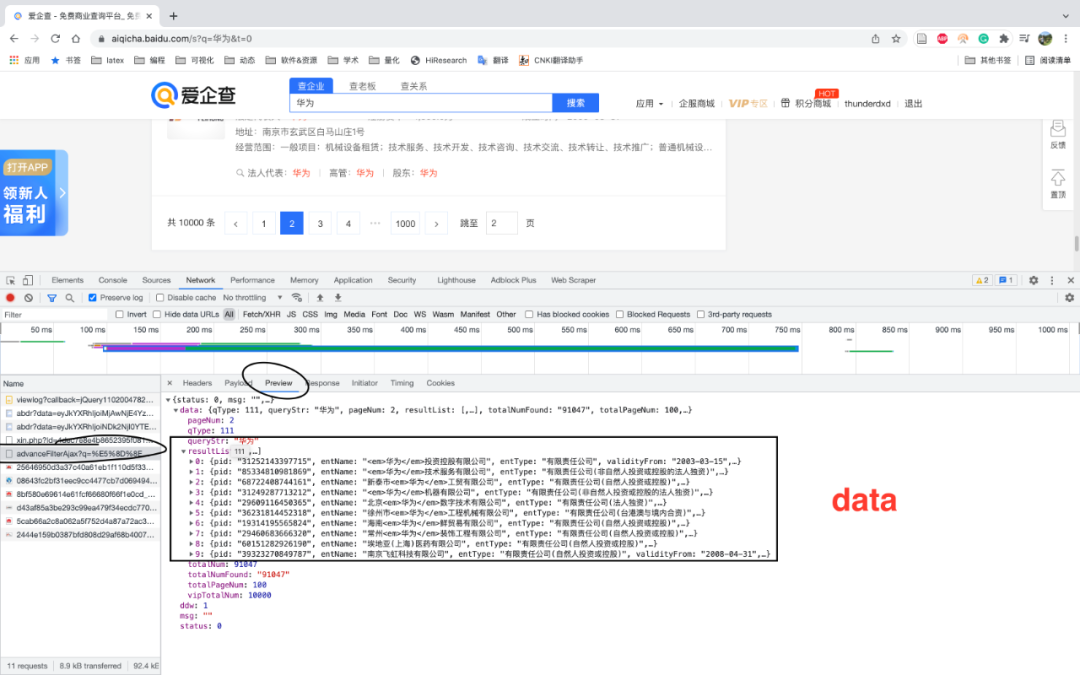The width and height of the screenshot is (1080, 675).
Task: Go to next results page arrow
Action: 436,223
